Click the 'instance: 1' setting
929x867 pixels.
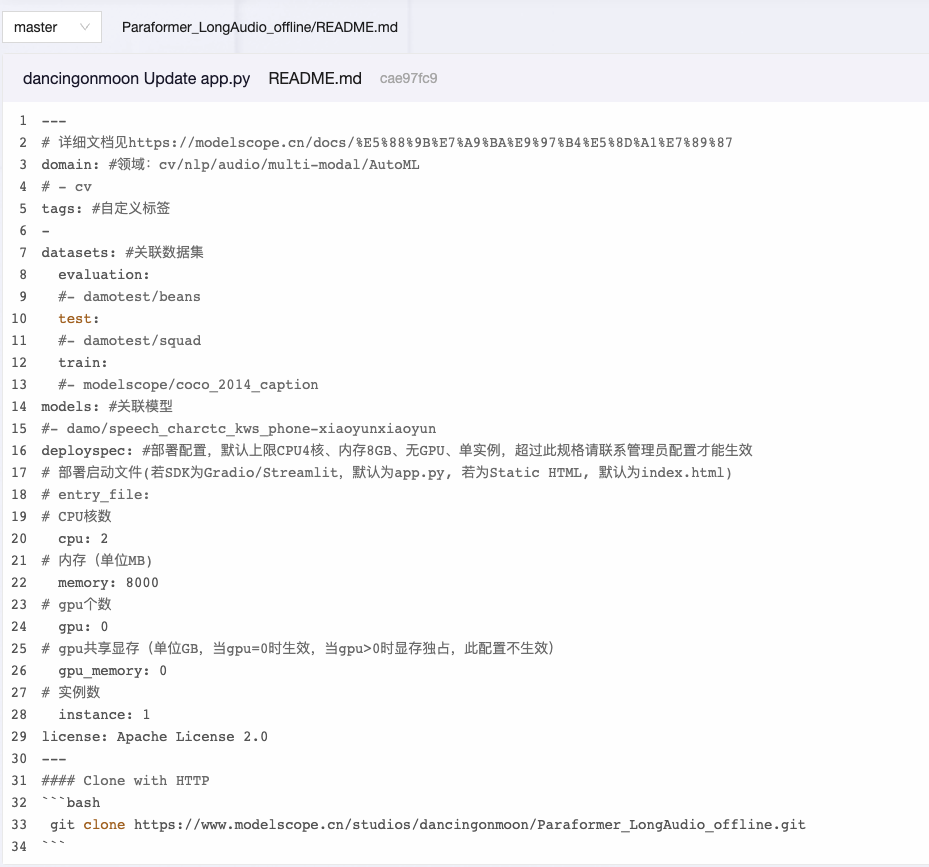tap(104, 715)
